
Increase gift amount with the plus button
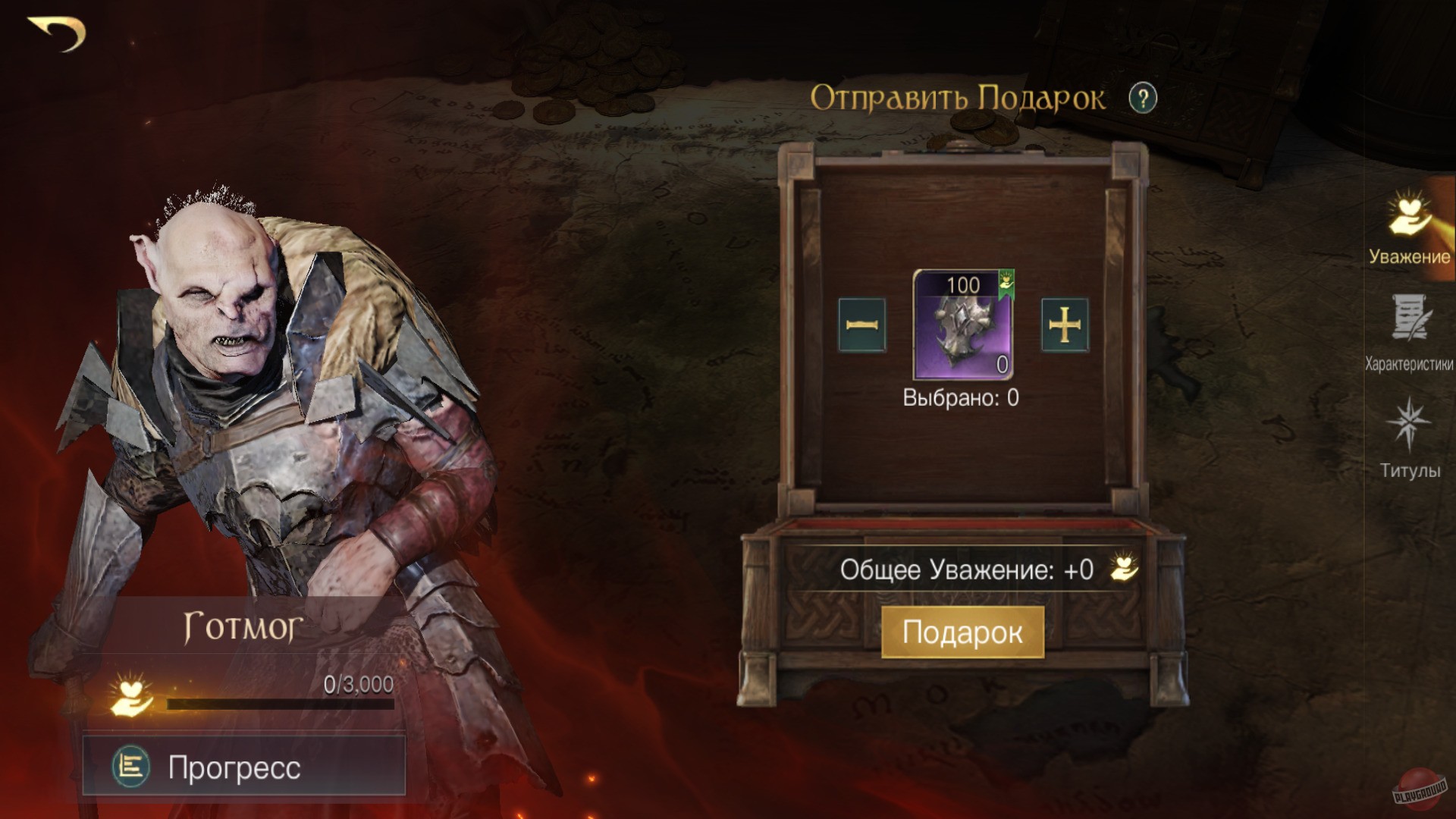click(1065, 325)
